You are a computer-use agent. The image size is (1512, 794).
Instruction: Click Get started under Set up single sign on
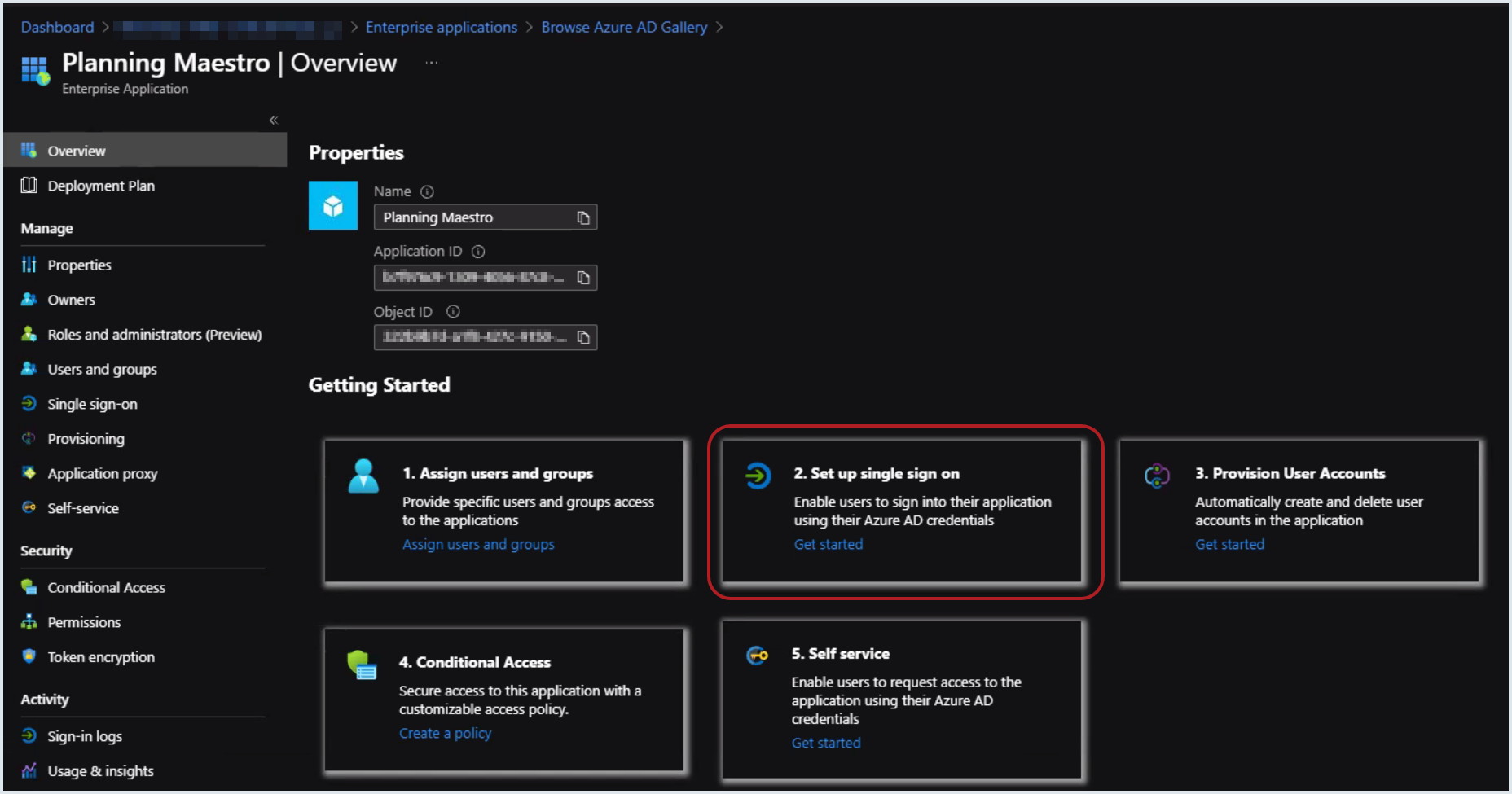coord(829,544)
